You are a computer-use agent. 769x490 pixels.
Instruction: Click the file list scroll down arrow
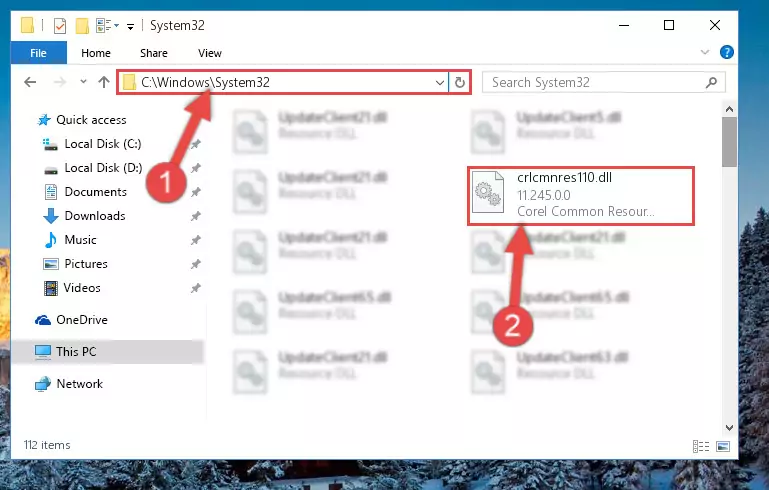point(729,428)
